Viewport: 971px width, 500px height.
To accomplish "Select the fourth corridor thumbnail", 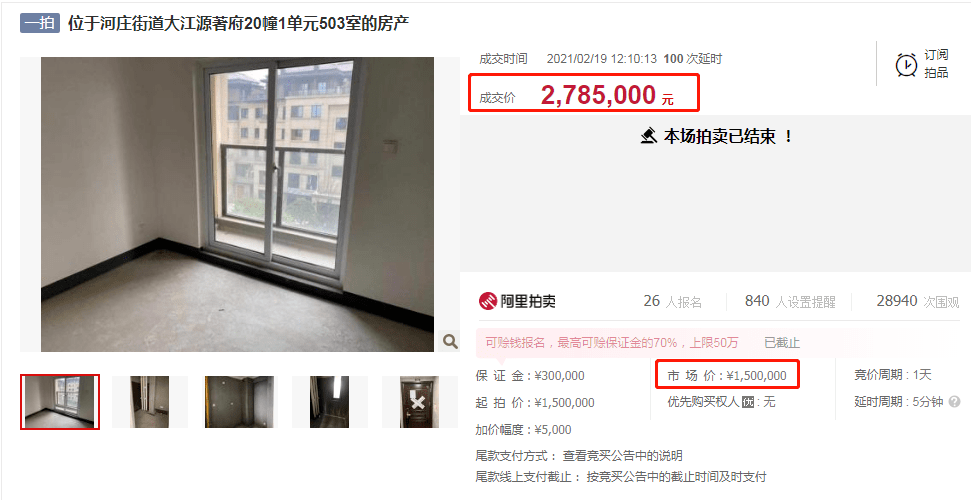I will tap(329, 401).
